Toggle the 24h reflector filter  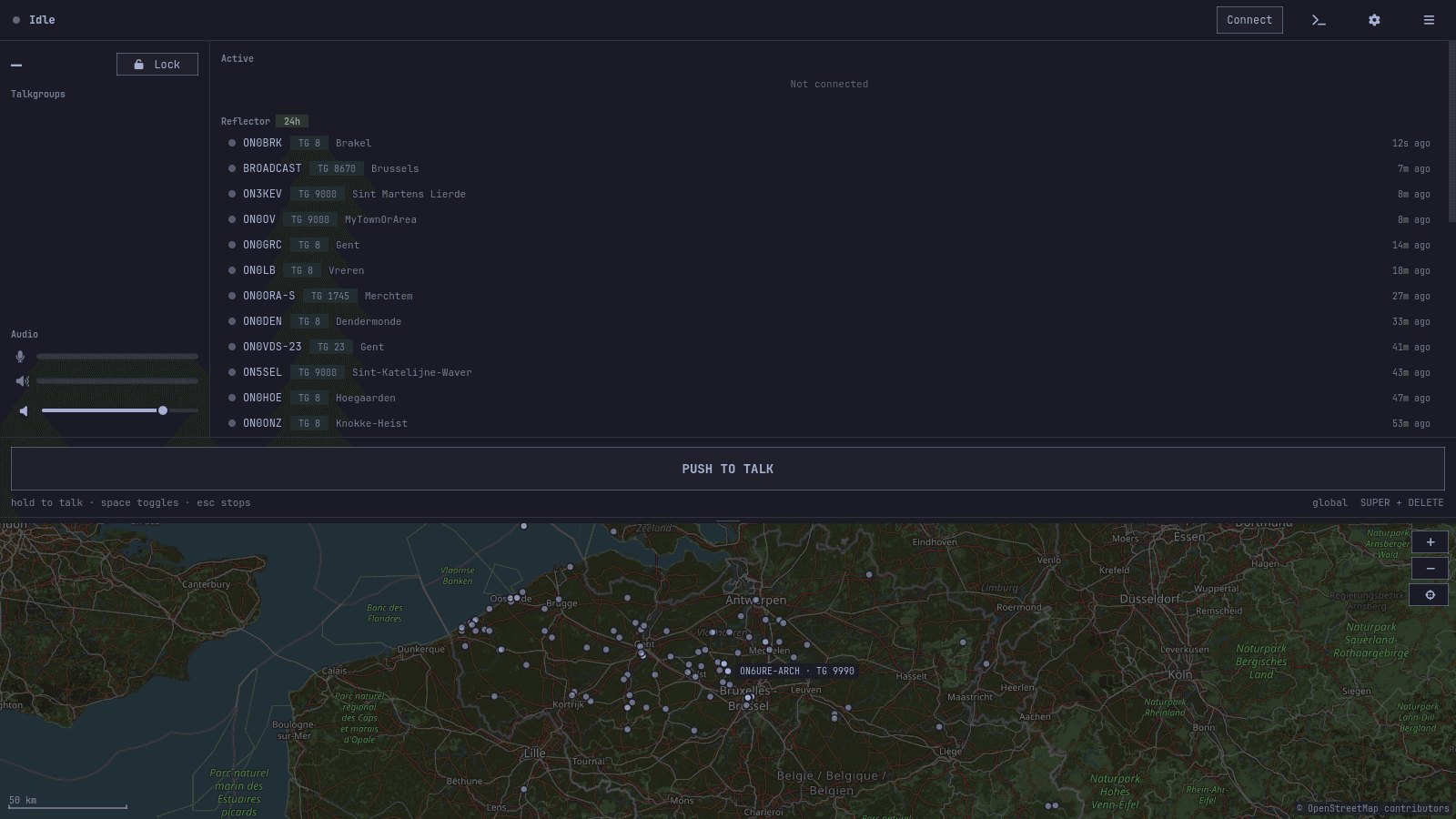click(x=292, y=121)
